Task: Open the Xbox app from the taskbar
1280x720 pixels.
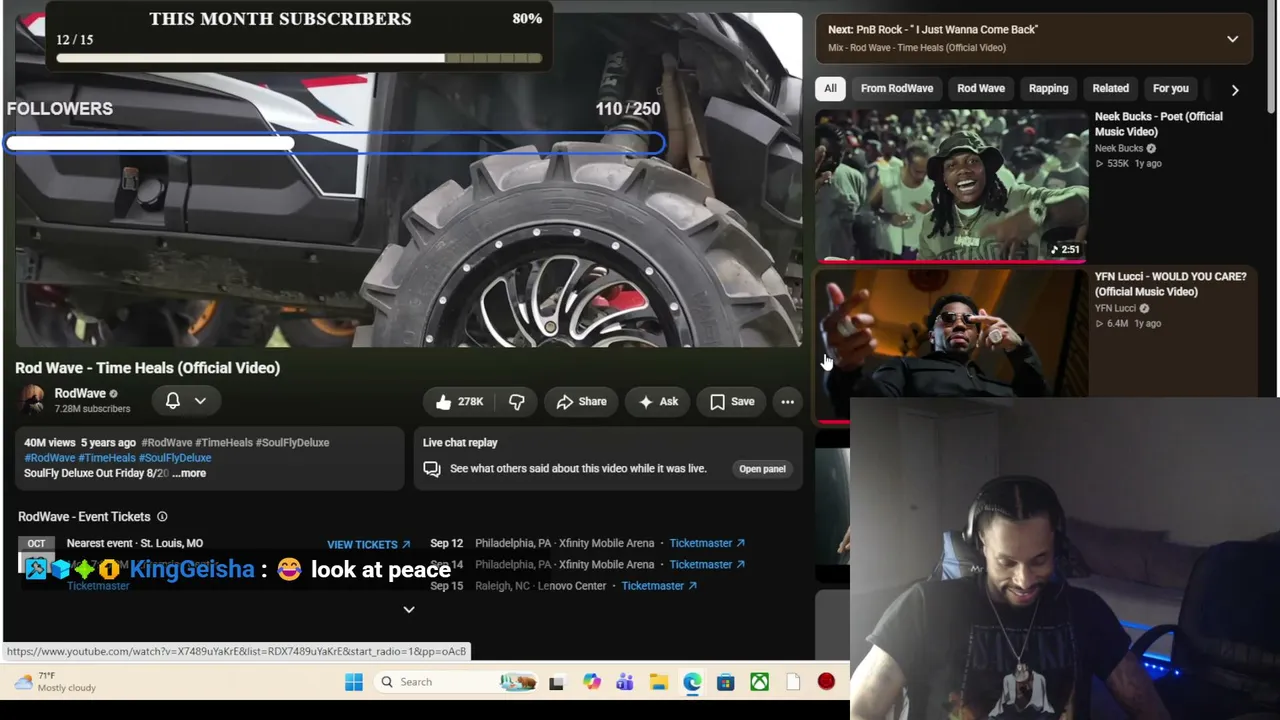Action: [760, 682]
